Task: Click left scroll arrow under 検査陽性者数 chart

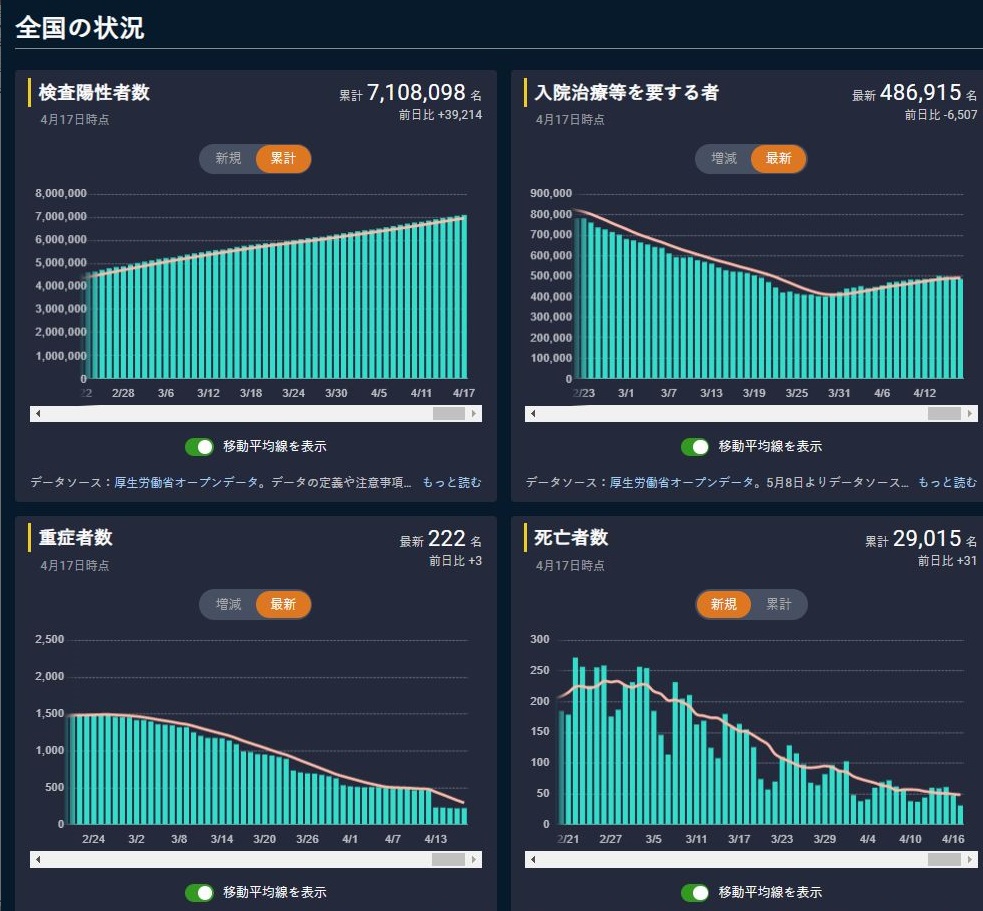Action: (39, 413)
